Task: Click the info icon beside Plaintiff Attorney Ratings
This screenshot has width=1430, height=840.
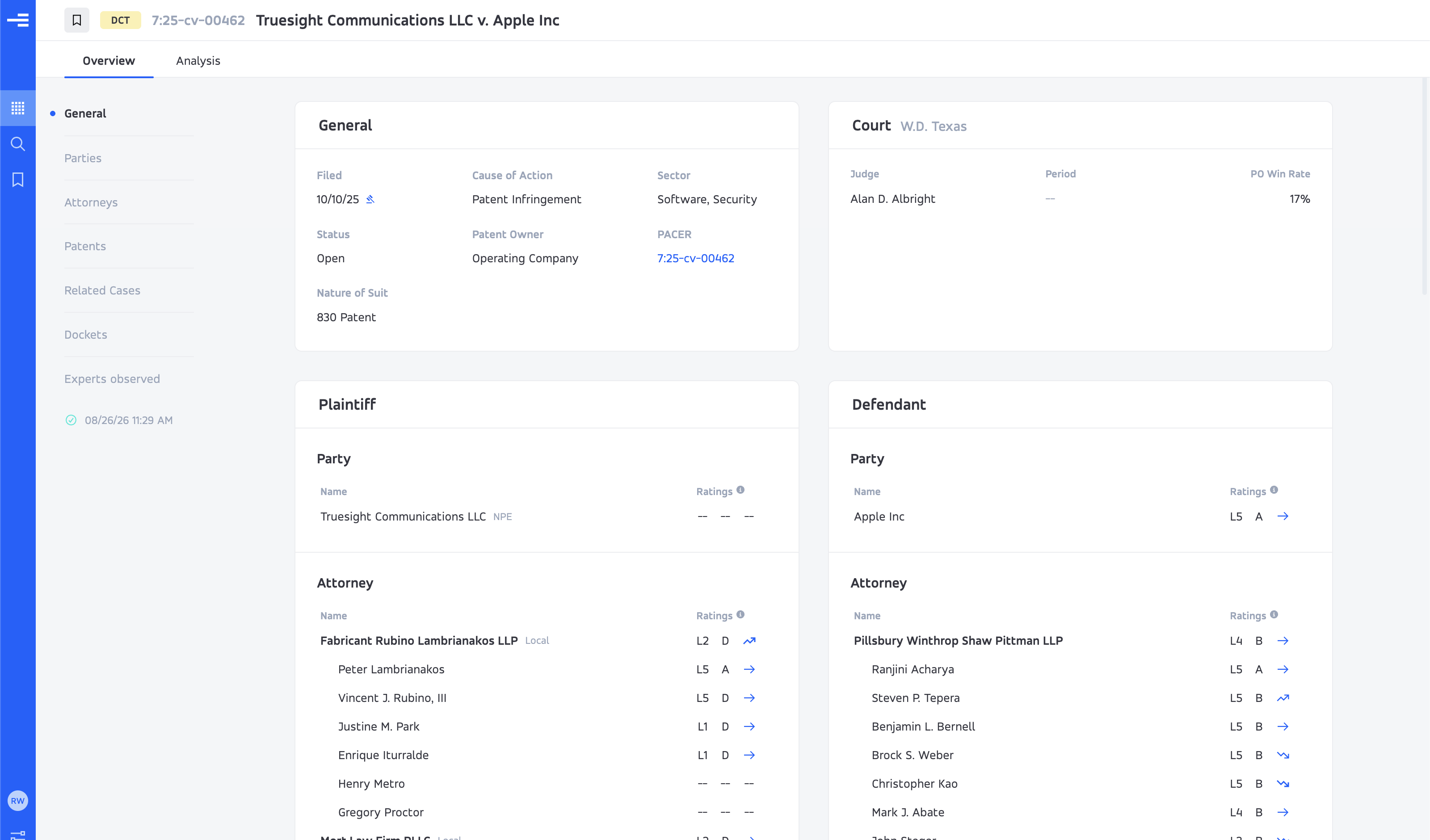Action: (x=740, y=614)
